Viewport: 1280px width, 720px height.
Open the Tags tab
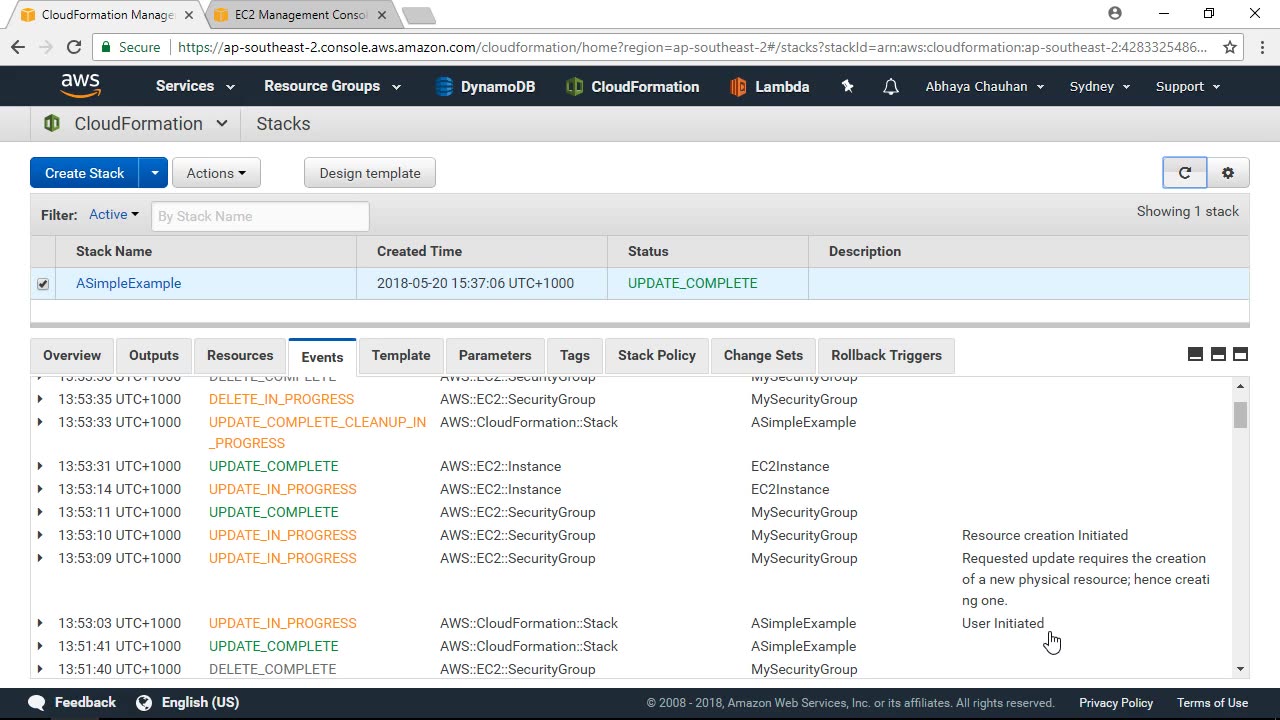pos(575,356)
